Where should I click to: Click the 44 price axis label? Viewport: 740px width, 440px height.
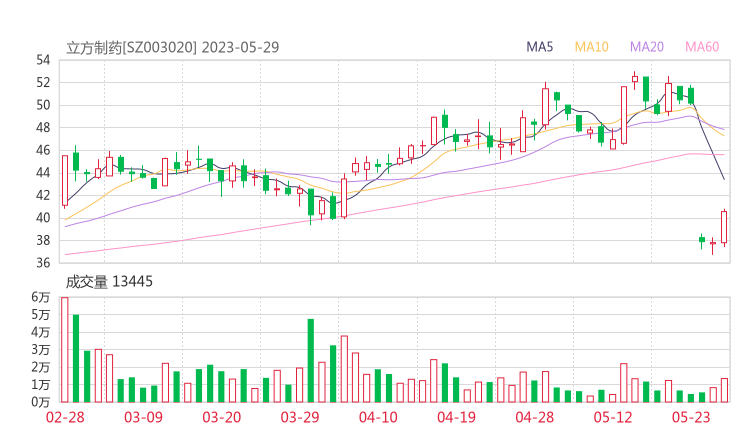tap(43, 173)
